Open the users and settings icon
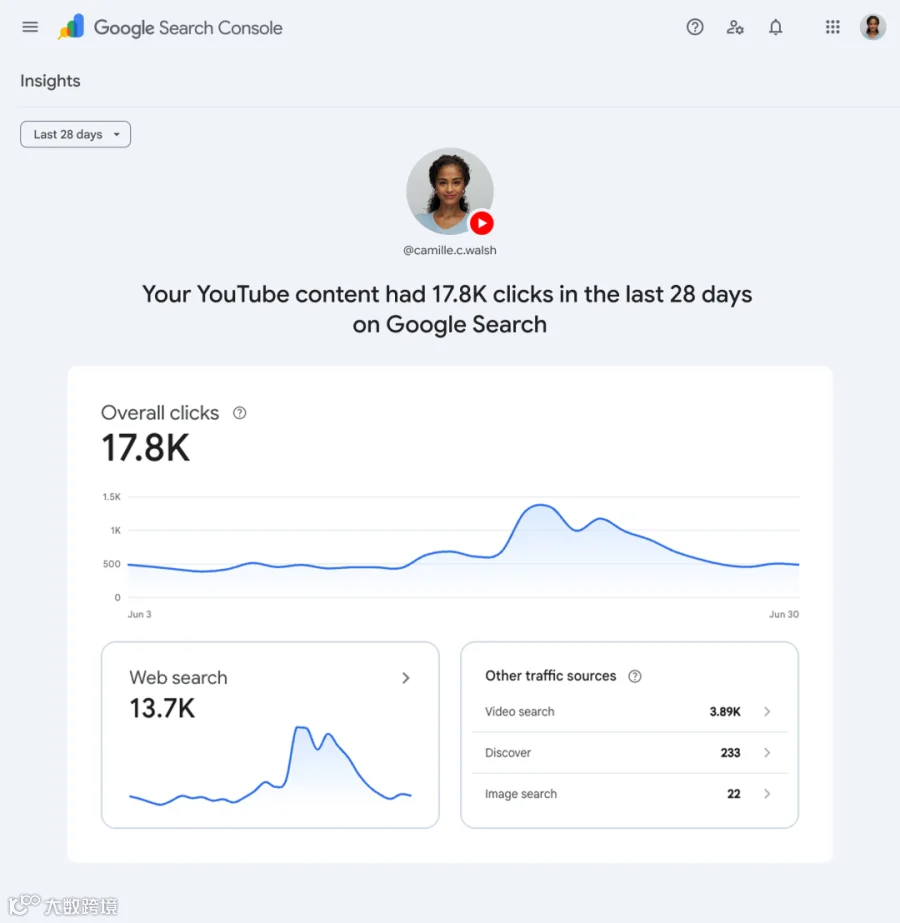Screen dimensions: 900x923 (735, 27)
